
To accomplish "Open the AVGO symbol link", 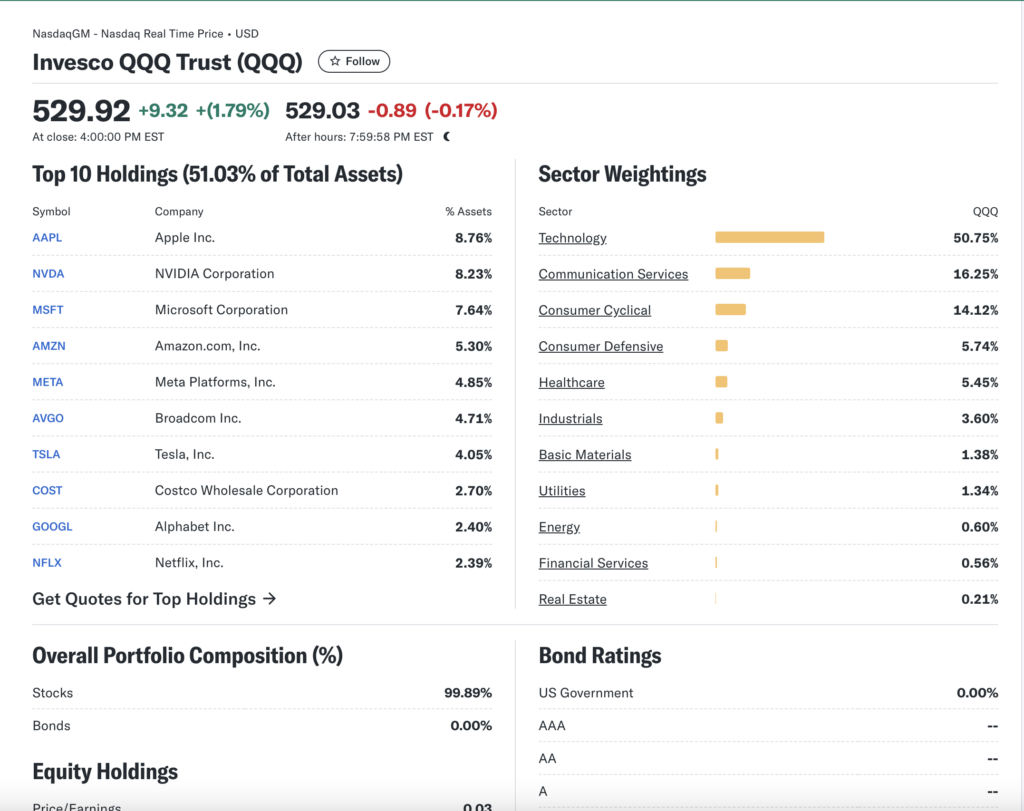I will pos(48,418).
